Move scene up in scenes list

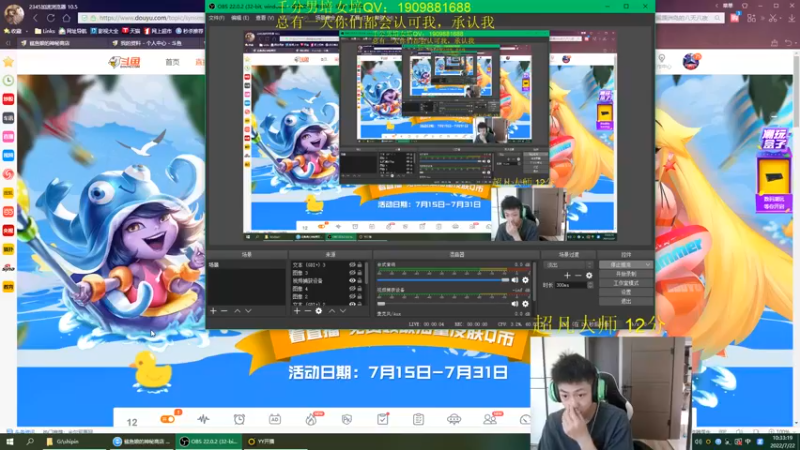coord(237,311)
